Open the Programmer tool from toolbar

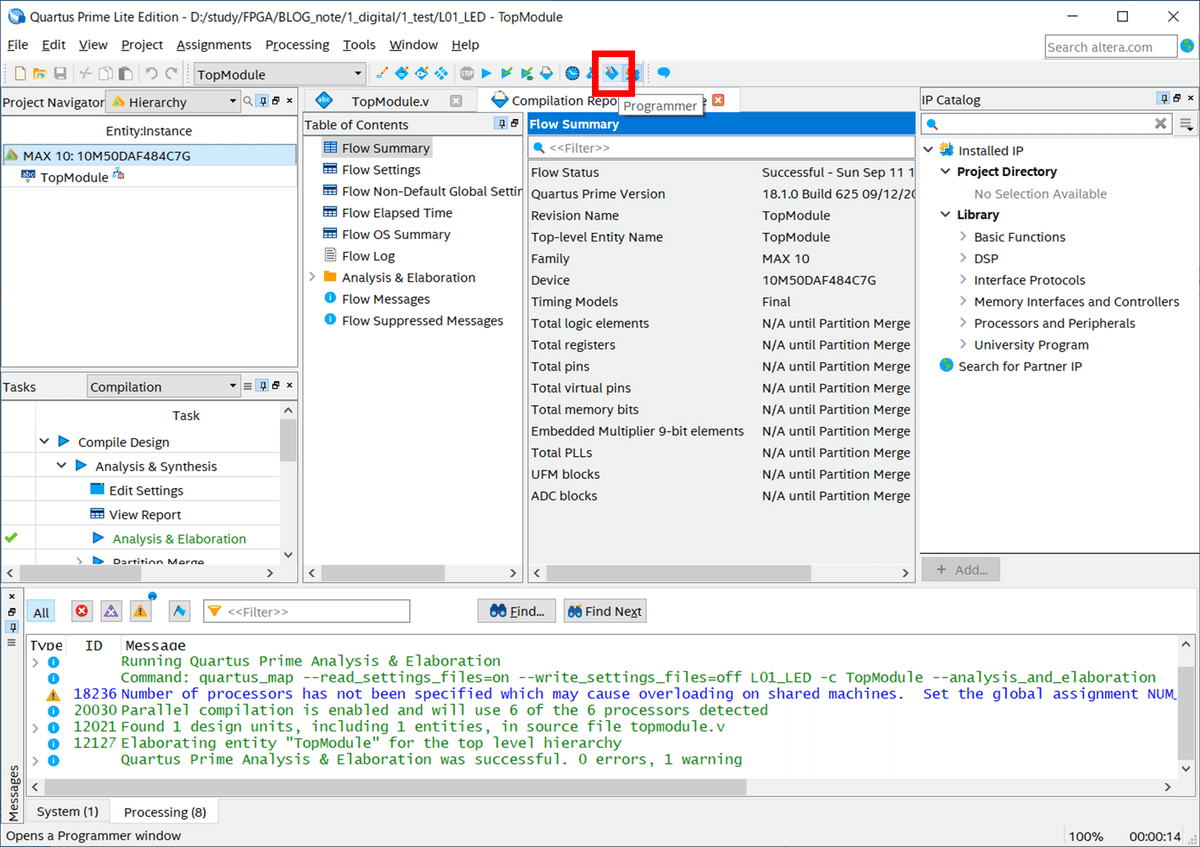point(611,73)
